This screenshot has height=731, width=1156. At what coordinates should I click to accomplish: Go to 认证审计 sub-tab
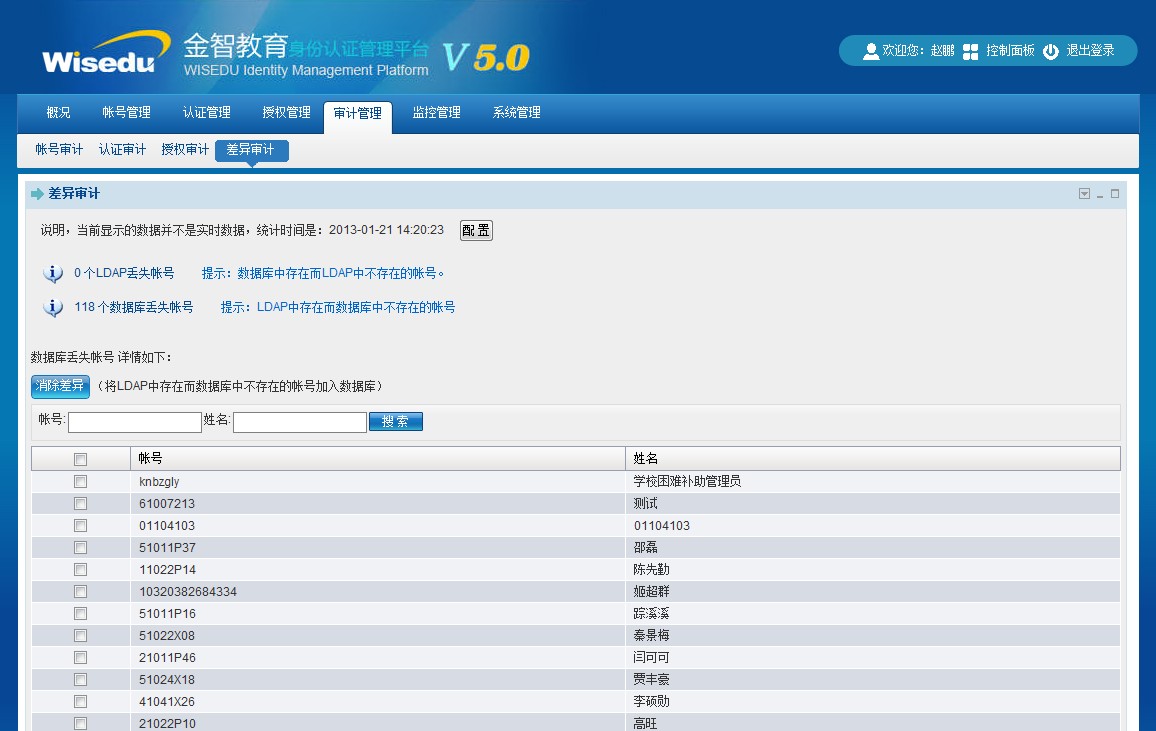[x=122, y=150]
